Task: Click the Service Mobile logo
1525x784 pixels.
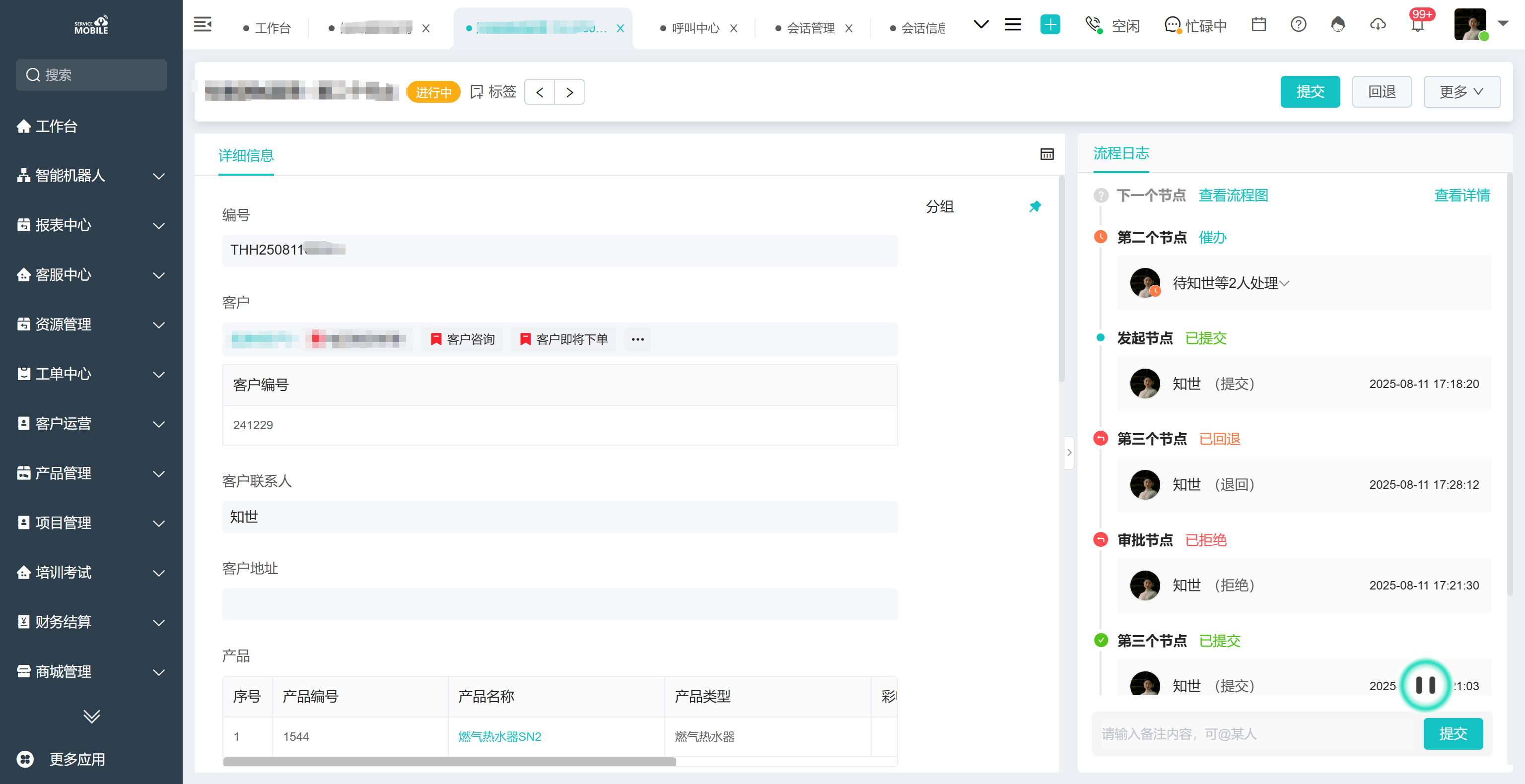Action: click(91, 25)
